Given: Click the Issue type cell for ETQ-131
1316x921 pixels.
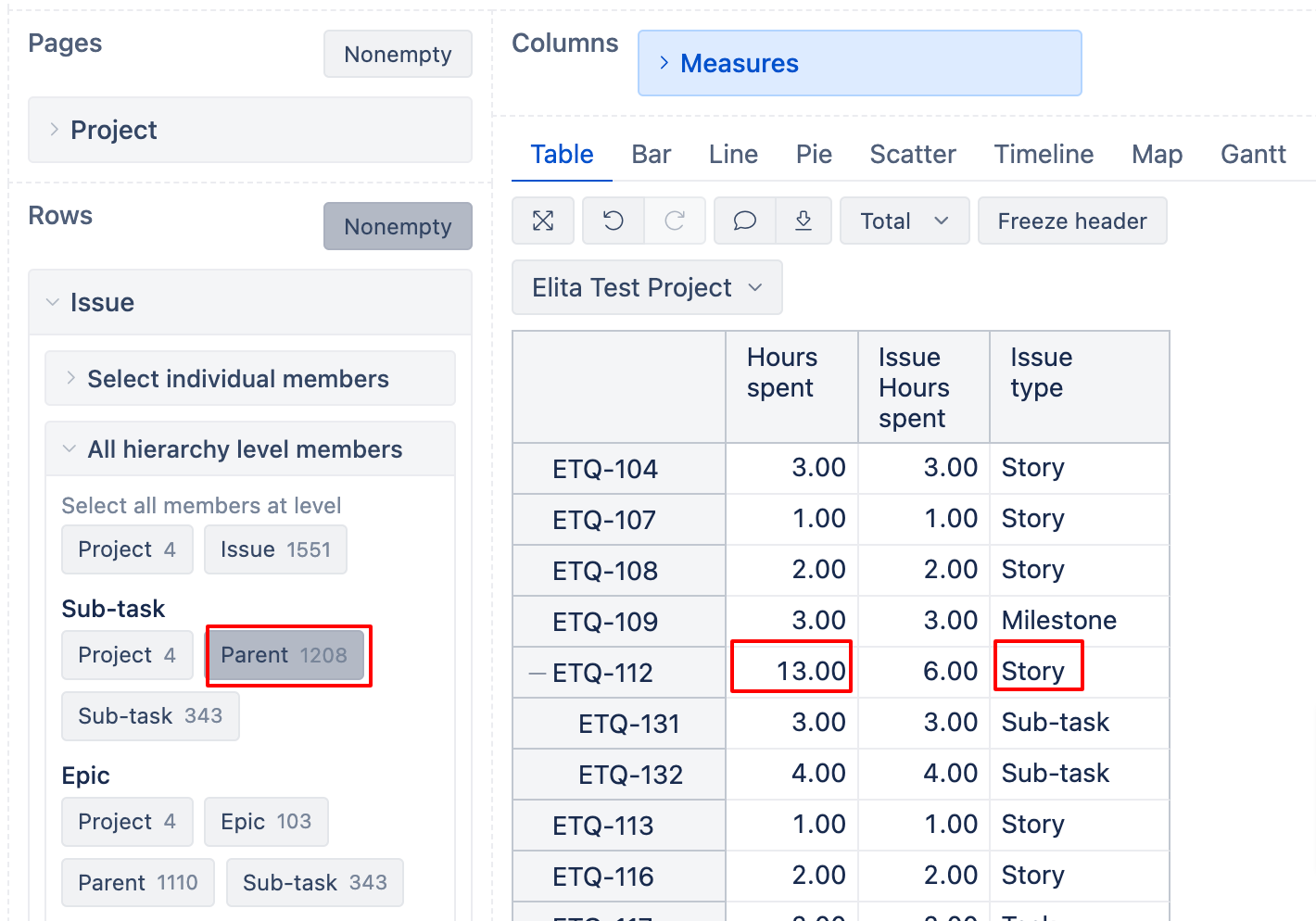Looking at the screenshot, I should pos(1080,723).
